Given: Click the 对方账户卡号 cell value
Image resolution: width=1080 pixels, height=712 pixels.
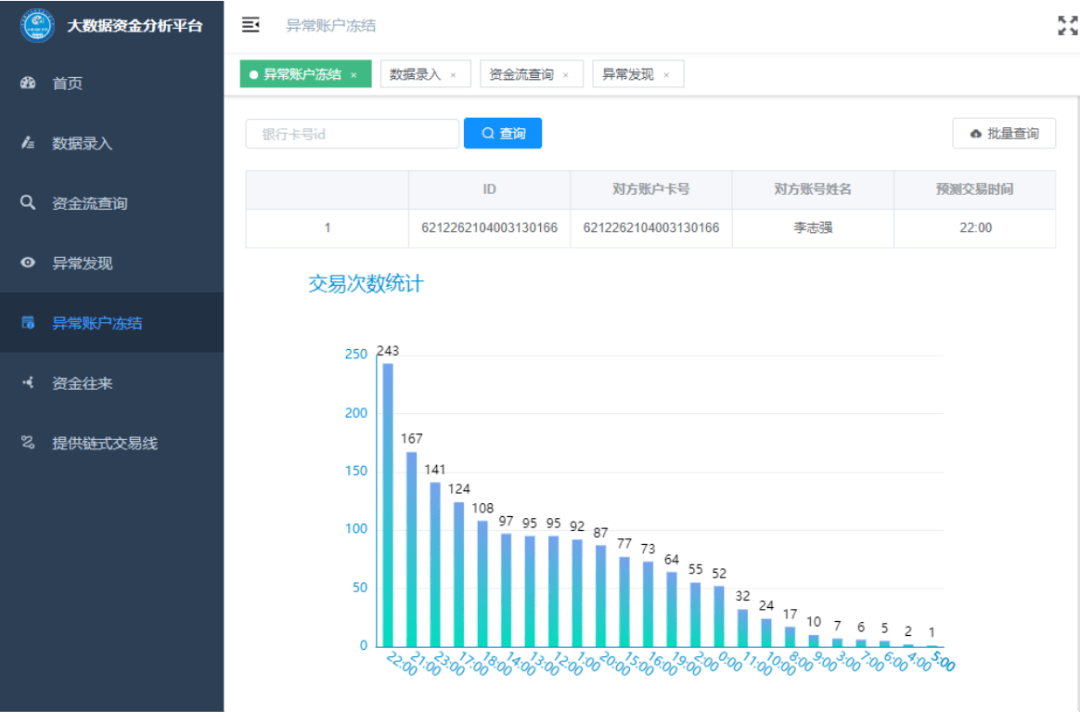Looking at the screenshot, I should tap(651, 228).
